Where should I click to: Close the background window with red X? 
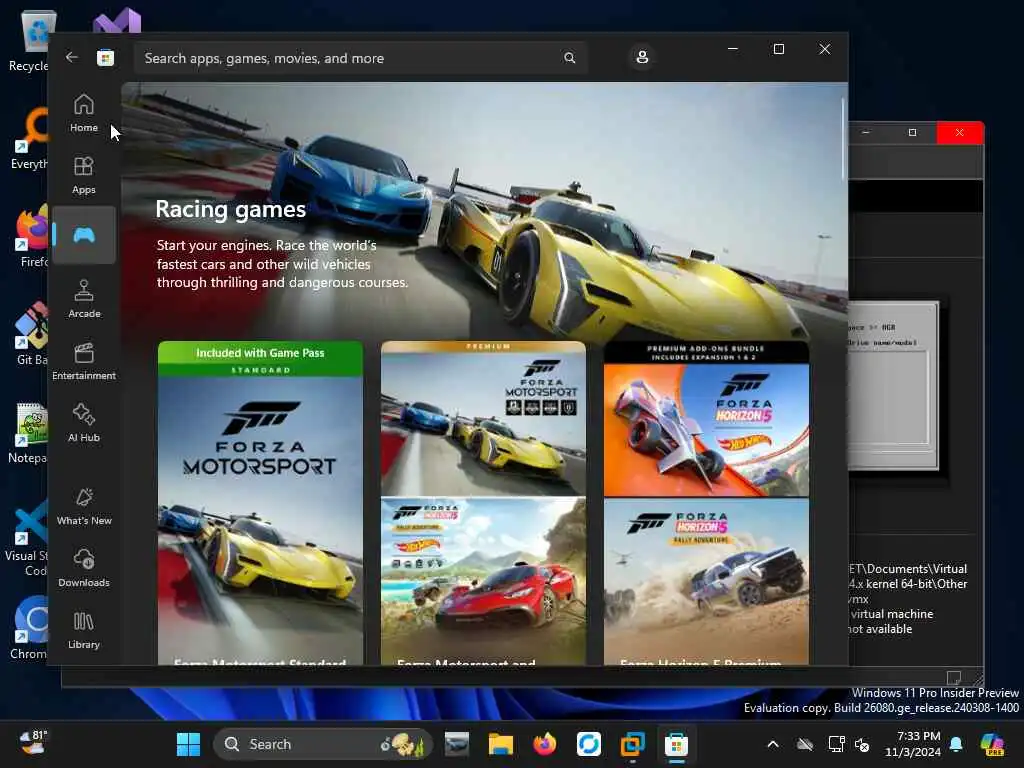pyautogui.click(x=959, y=133)
